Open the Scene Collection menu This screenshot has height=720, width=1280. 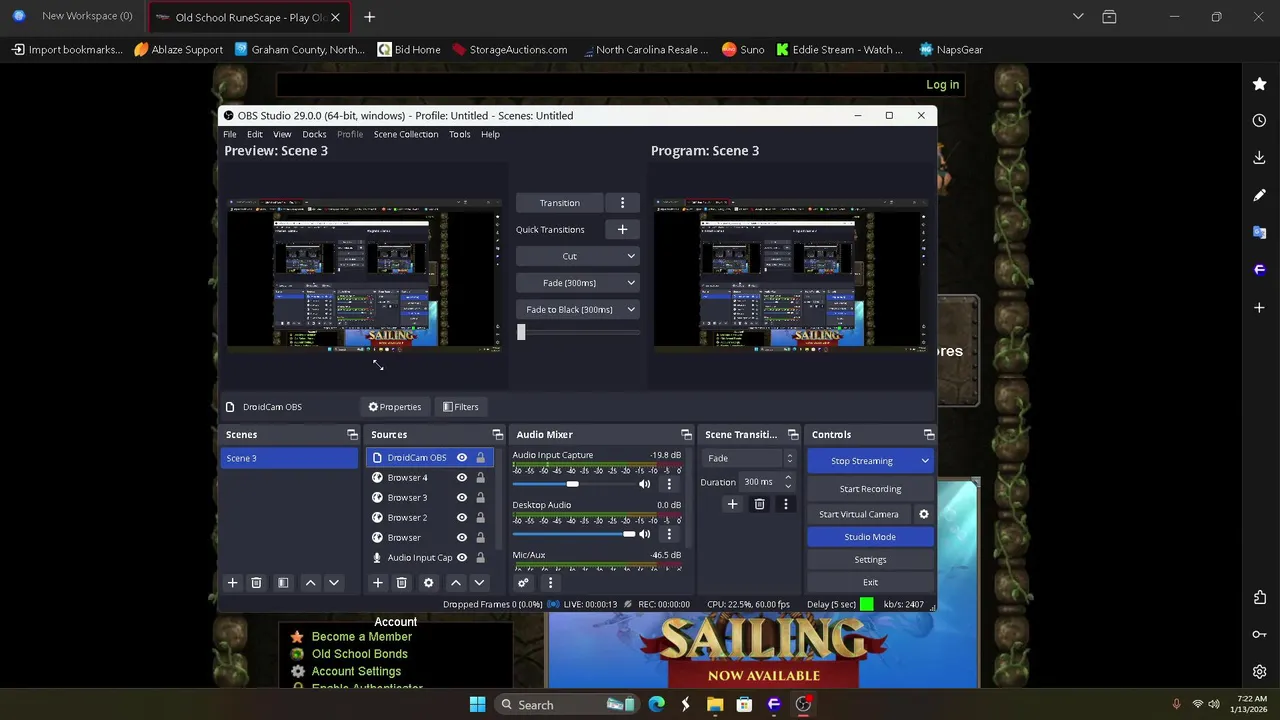[406, 134]
